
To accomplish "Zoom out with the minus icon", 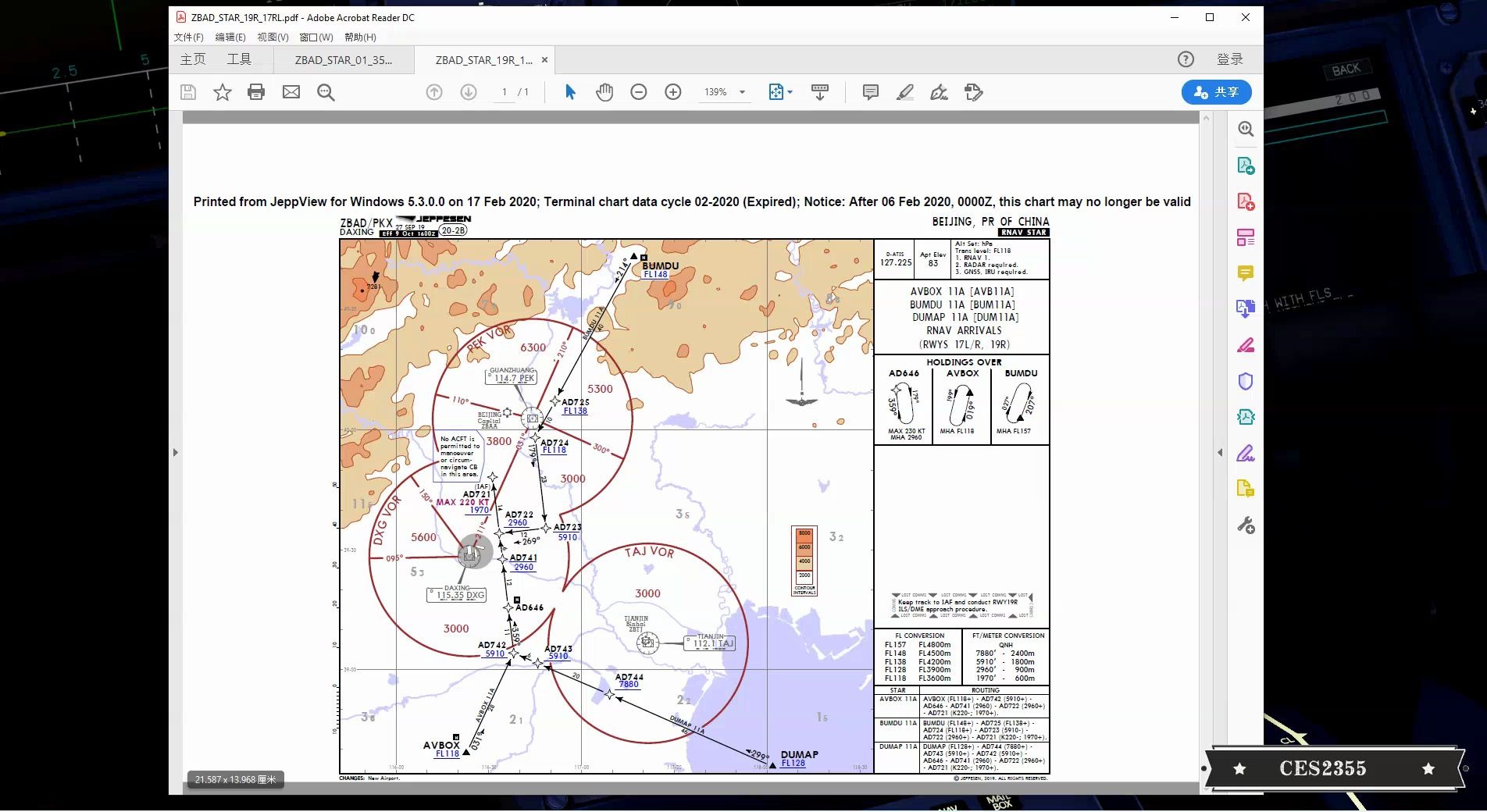I will (639, 92).
